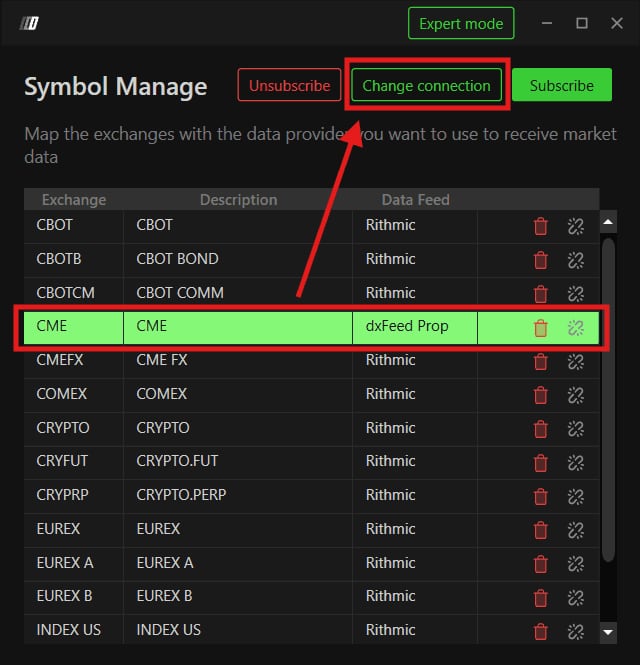
Task: Click the green Subscribe button
Action: [562, 85]
